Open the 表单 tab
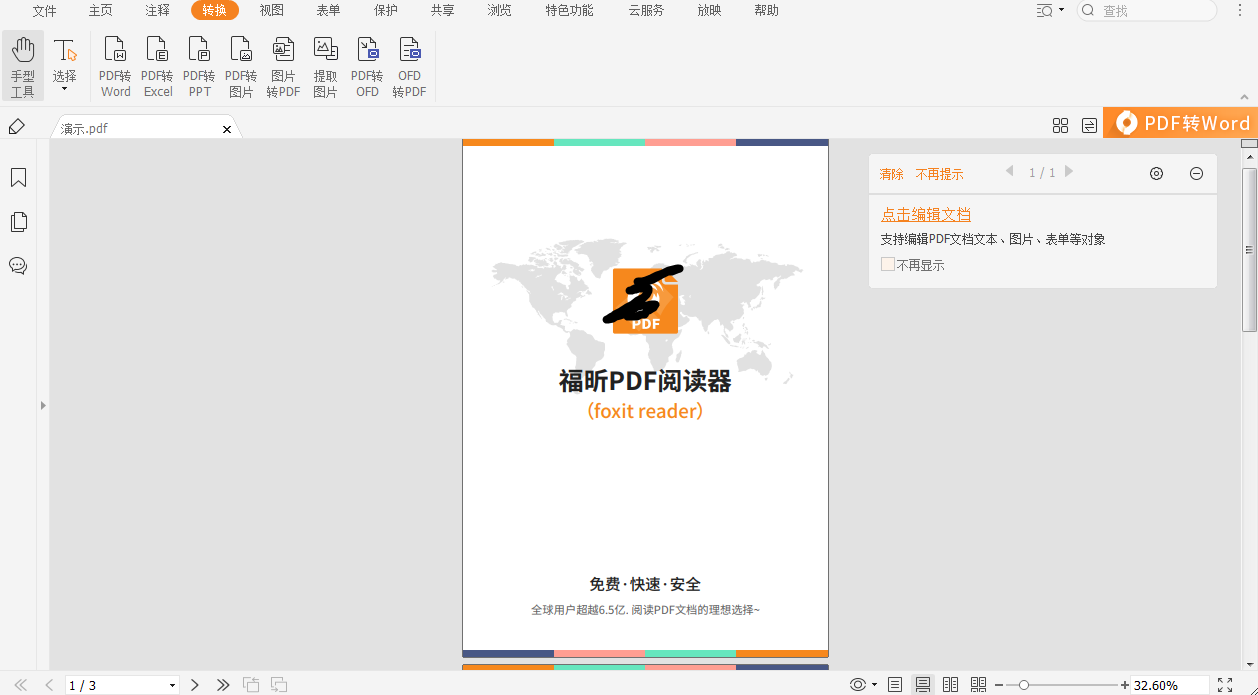The width and height of the screenshot is (1258, 695). [328, 11]
